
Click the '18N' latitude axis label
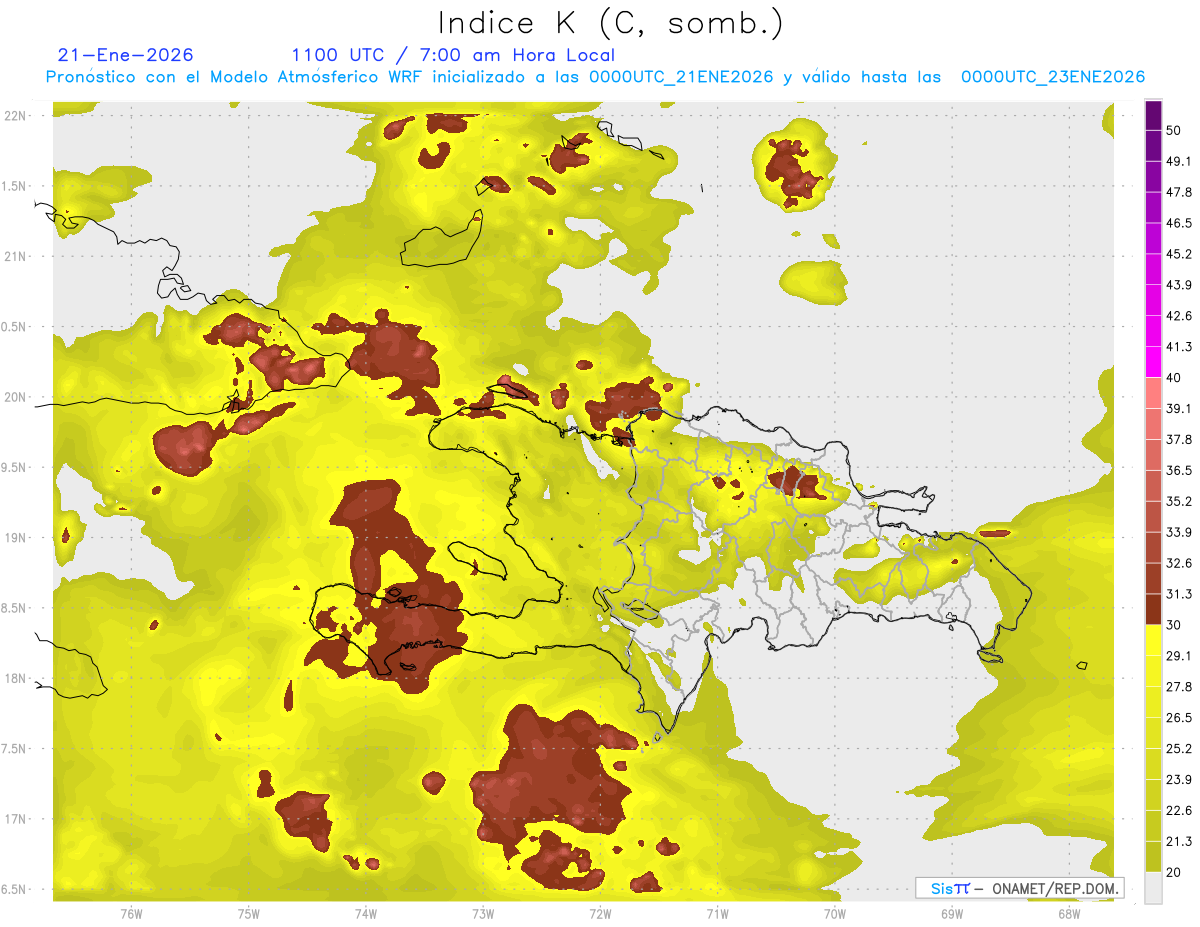coord(15,679)
